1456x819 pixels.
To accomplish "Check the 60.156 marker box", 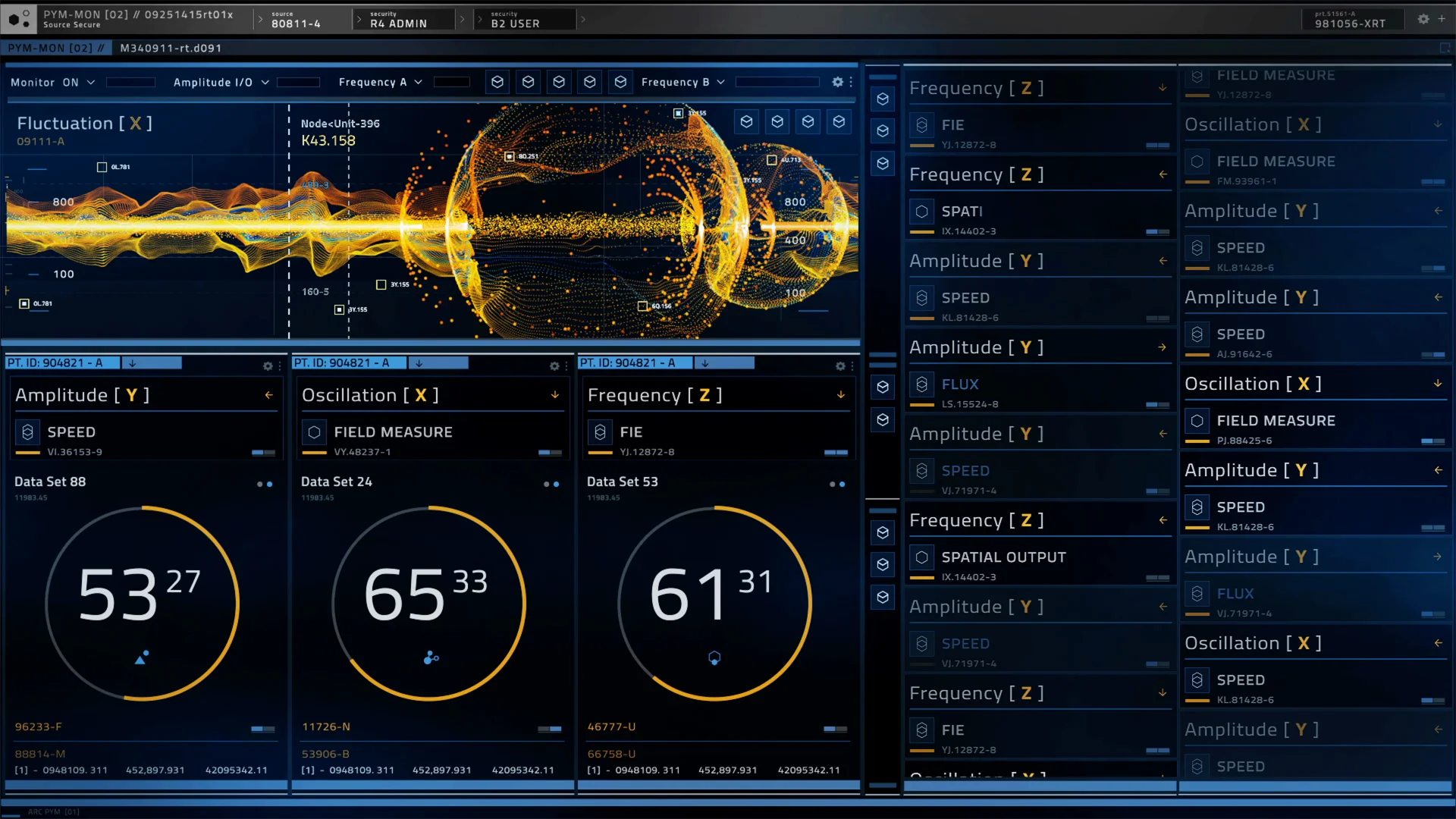I will tap(643, 306).
